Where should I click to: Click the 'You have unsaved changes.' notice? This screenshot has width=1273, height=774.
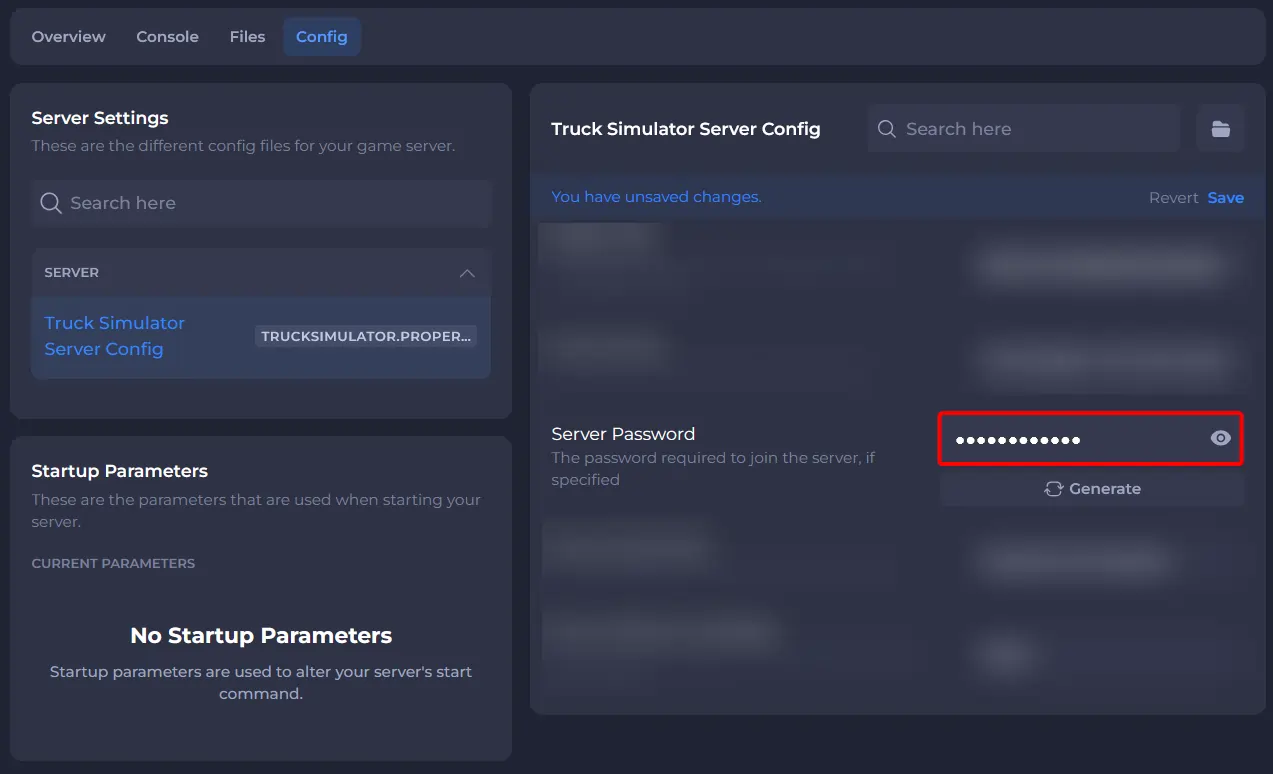click(x=656, y=197)
